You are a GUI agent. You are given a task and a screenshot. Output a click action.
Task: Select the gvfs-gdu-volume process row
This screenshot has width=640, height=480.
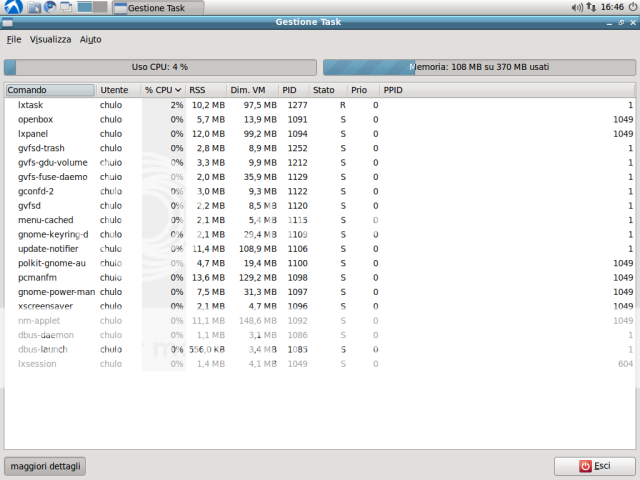pos(320,162)
